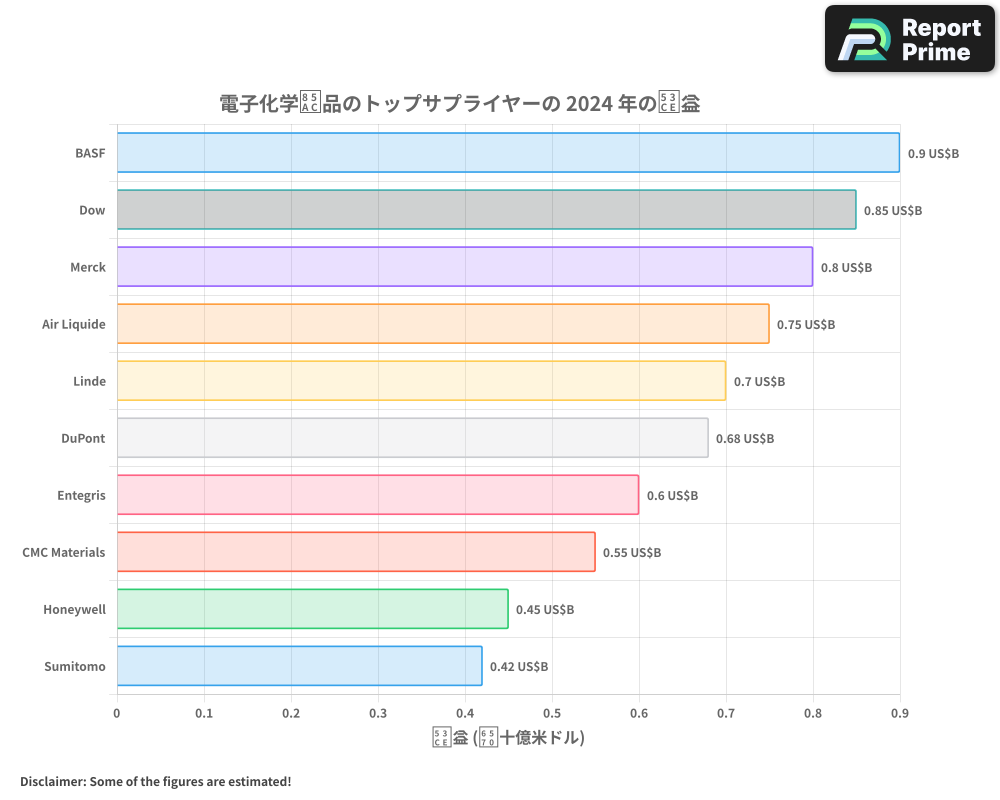Click the 0.9 US$B value label
The image size is (1000, 800).
tap(931, 153)
